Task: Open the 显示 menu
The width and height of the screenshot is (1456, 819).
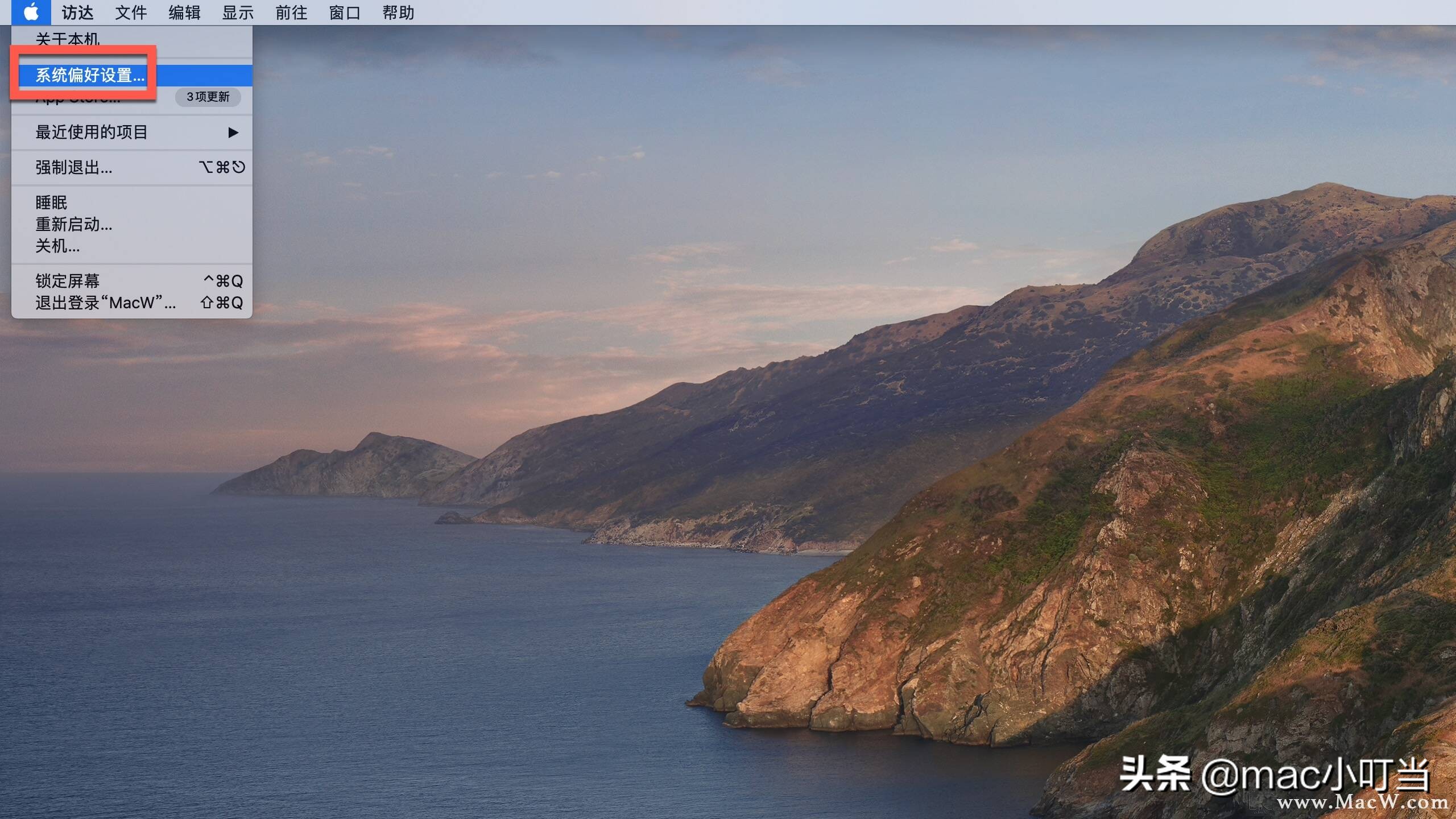Action: (x=238, y=12)
